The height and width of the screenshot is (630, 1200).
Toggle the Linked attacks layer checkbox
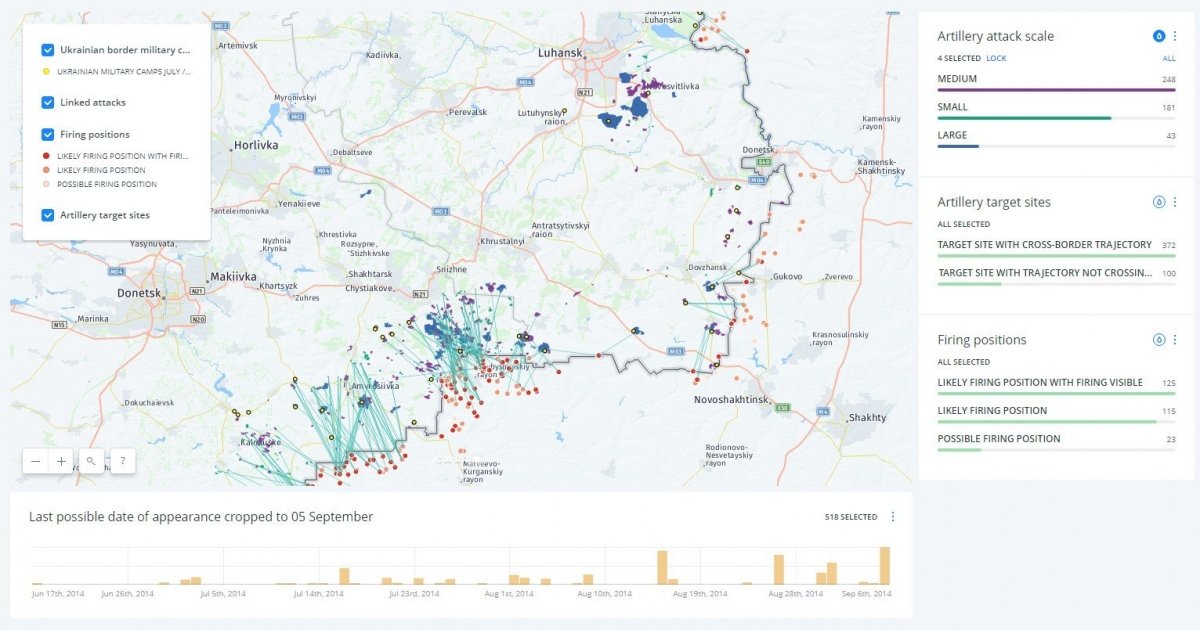[x=48, y=102]
